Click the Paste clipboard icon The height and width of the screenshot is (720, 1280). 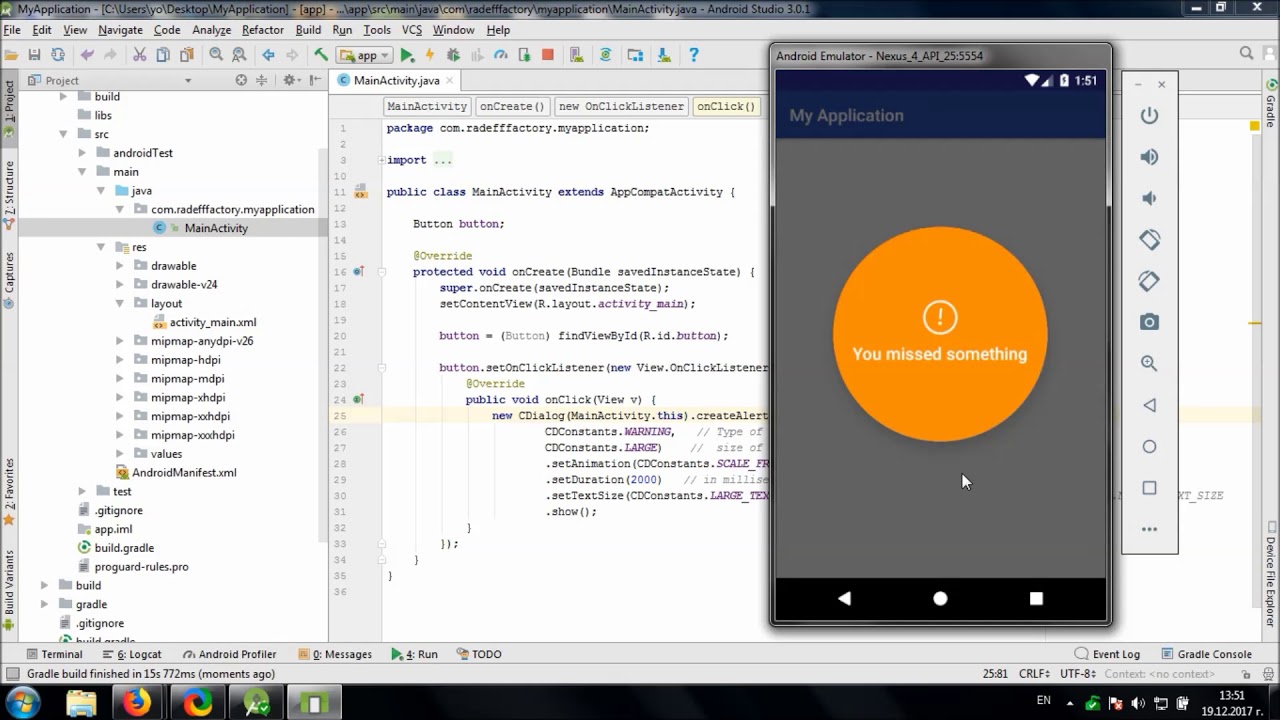[x=186, y=55]
